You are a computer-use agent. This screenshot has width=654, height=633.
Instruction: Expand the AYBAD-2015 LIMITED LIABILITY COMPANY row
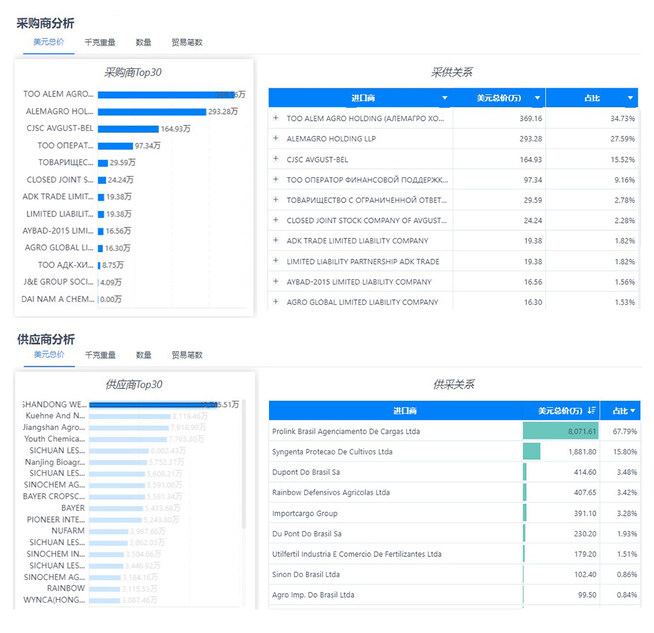click(275, 281)
